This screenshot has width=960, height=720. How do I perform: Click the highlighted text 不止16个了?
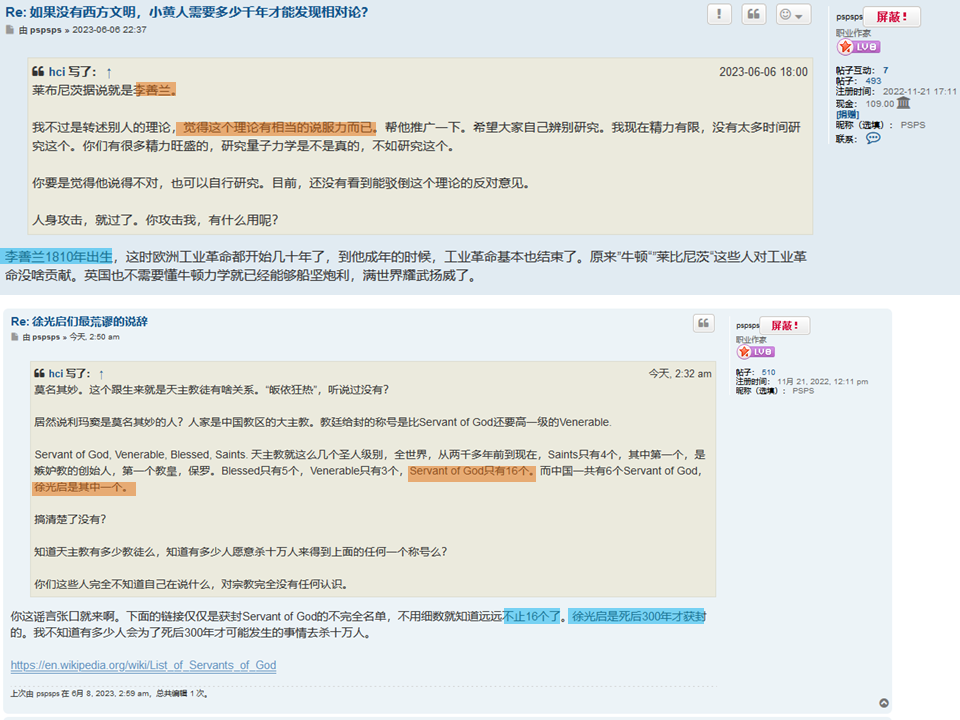point(531,617)
